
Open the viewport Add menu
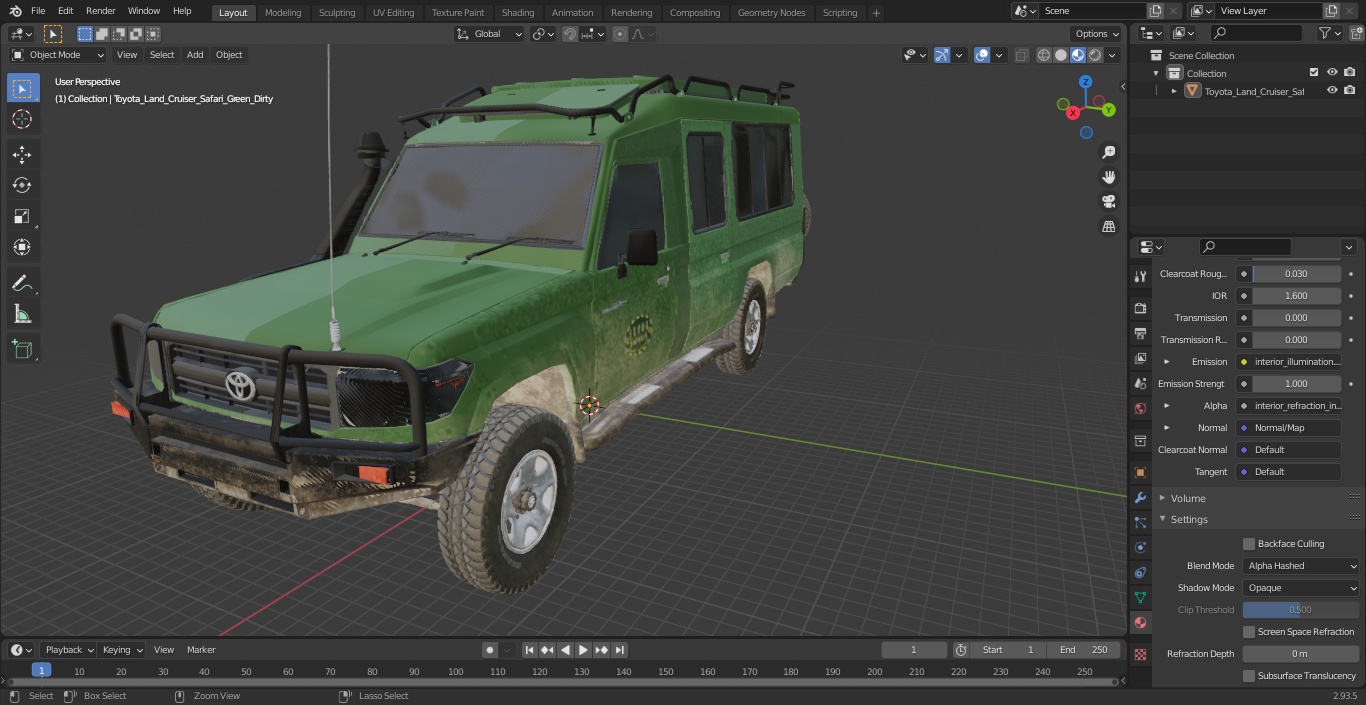coord(195,55)
